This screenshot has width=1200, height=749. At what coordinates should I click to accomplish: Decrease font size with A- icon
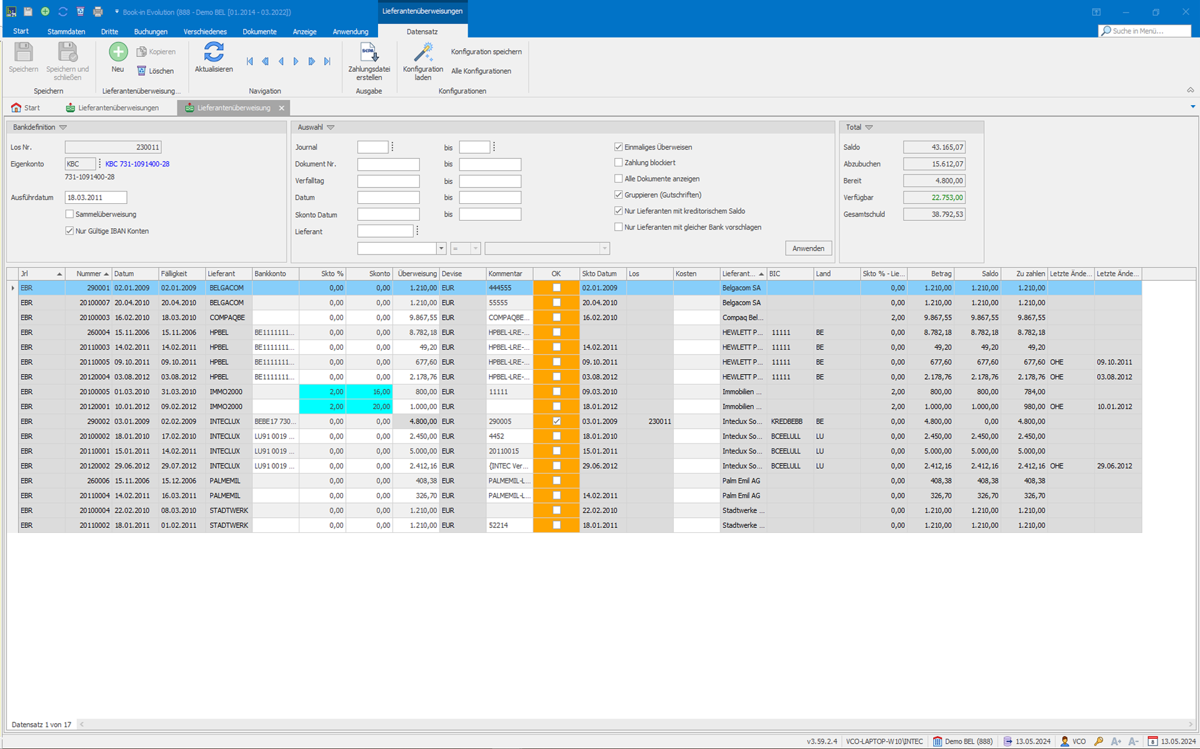1133,742
